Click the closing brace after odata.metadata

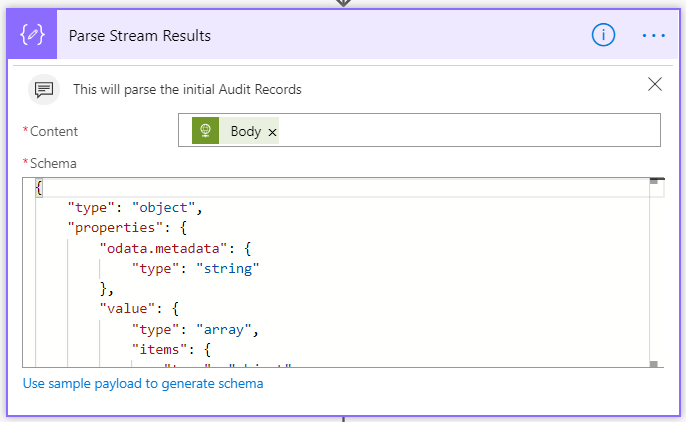tap(107, 289)
